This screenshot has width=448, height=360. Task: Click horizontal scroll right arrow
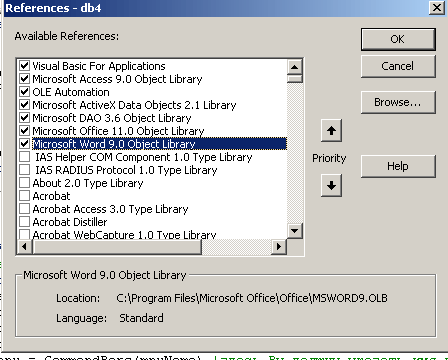tap(279, 247)
